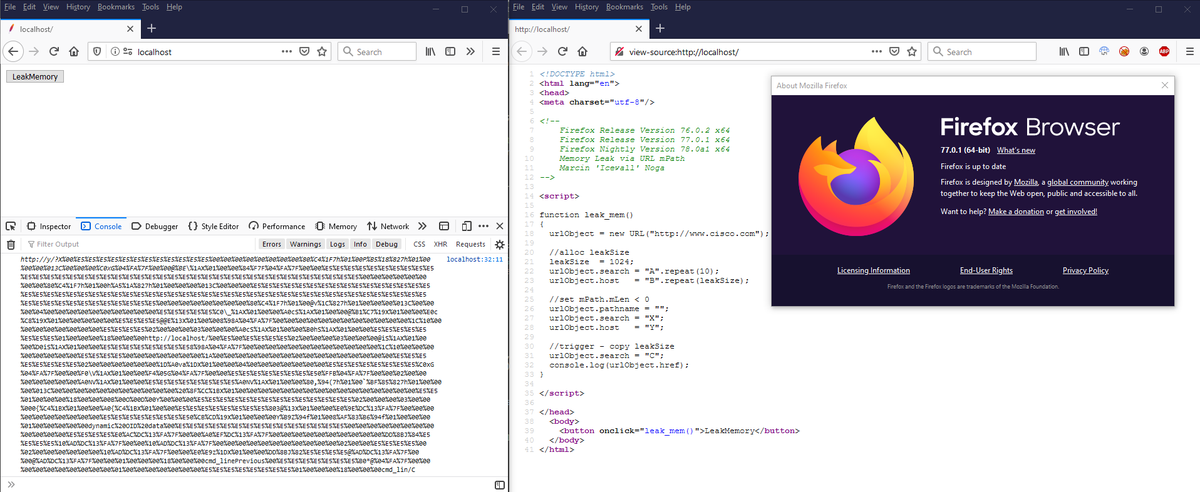Open Debugger devtools tab
Screen dimensions: 1200x492
[x=155, y=226]
